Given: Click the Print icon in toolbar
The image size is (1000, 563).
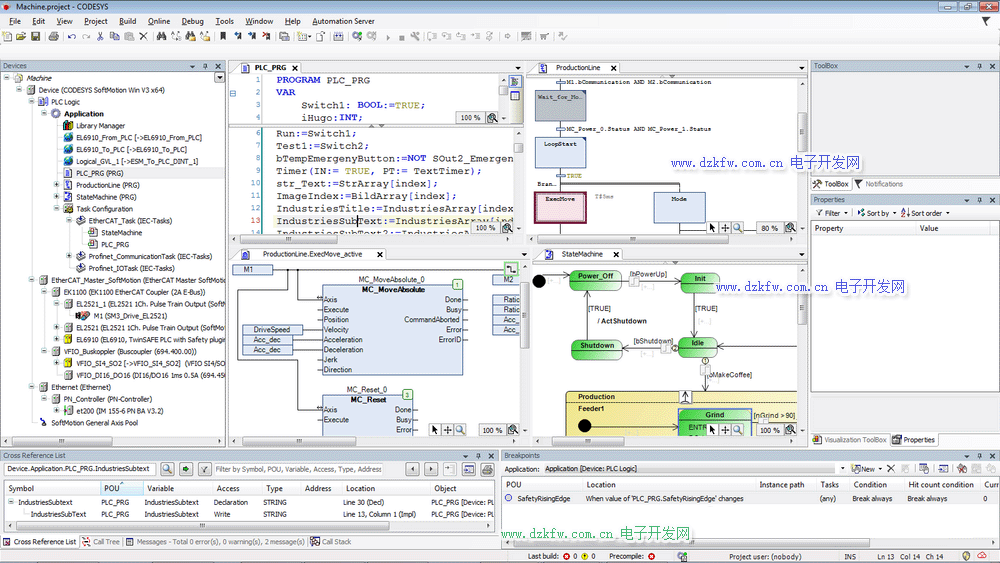Looking at the screenshot, I should click(x=52, y=37).
